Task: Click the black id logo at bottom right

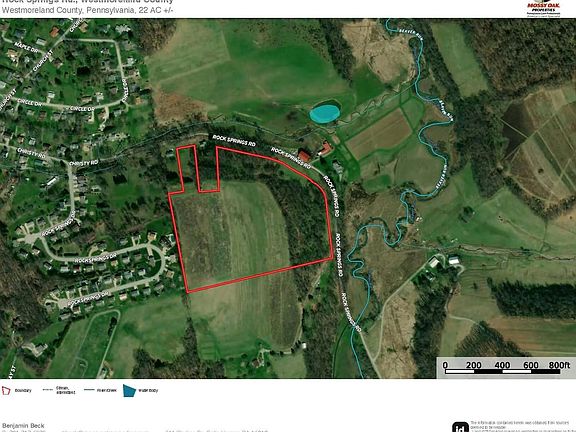Action: [460, 427]
